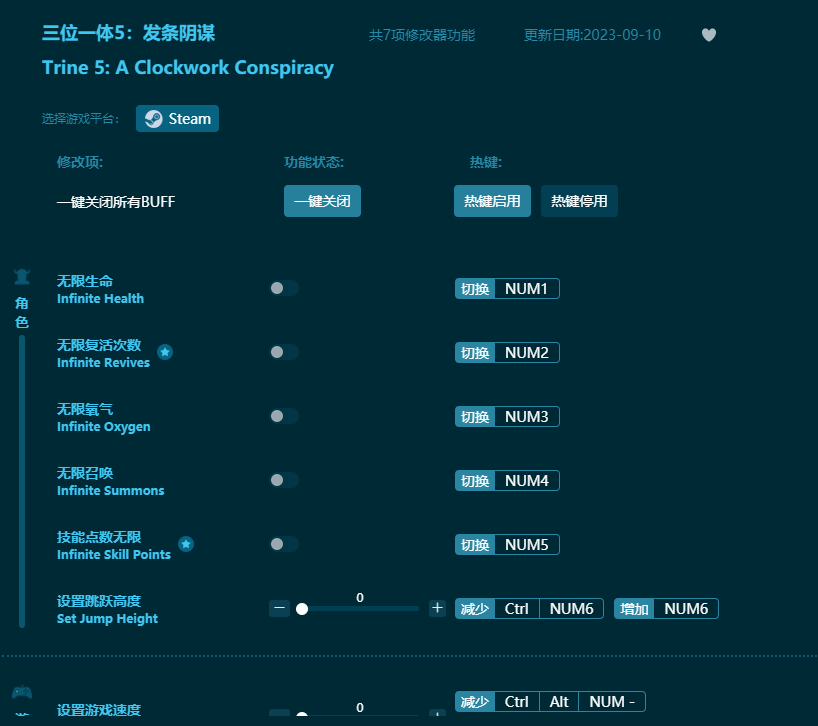Click the star badge next to Infinite Skill Points

click(x=186, y=544)
